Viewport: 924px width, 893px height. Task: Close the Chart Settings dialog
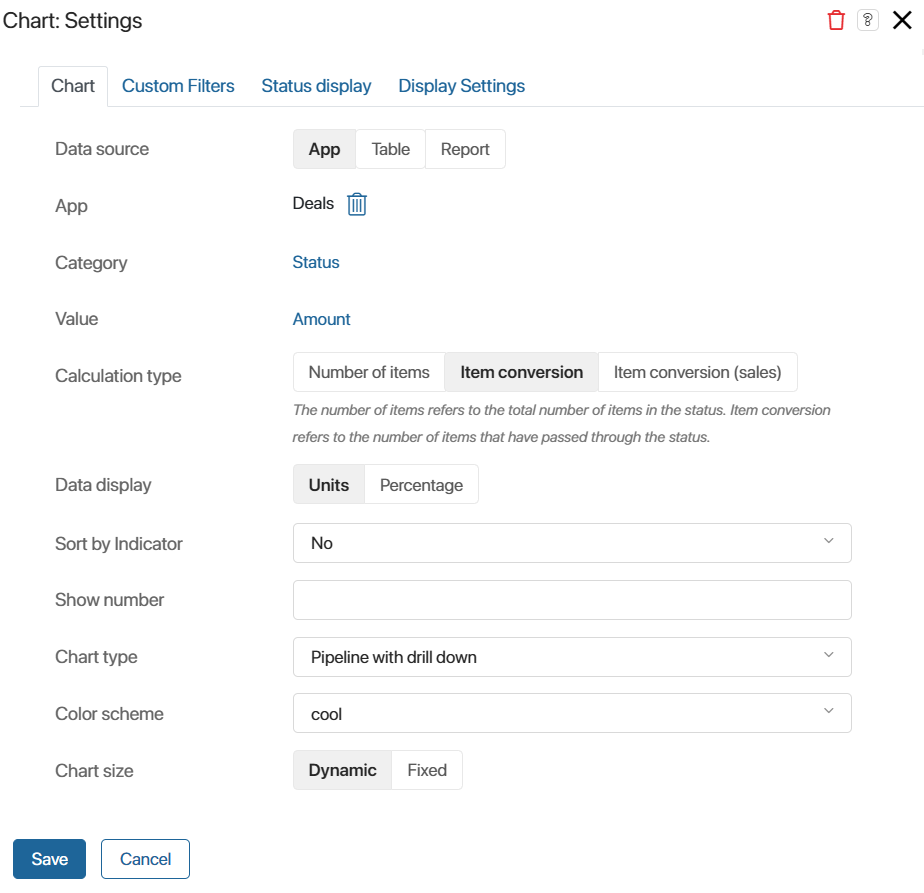(x=902, y=20)
